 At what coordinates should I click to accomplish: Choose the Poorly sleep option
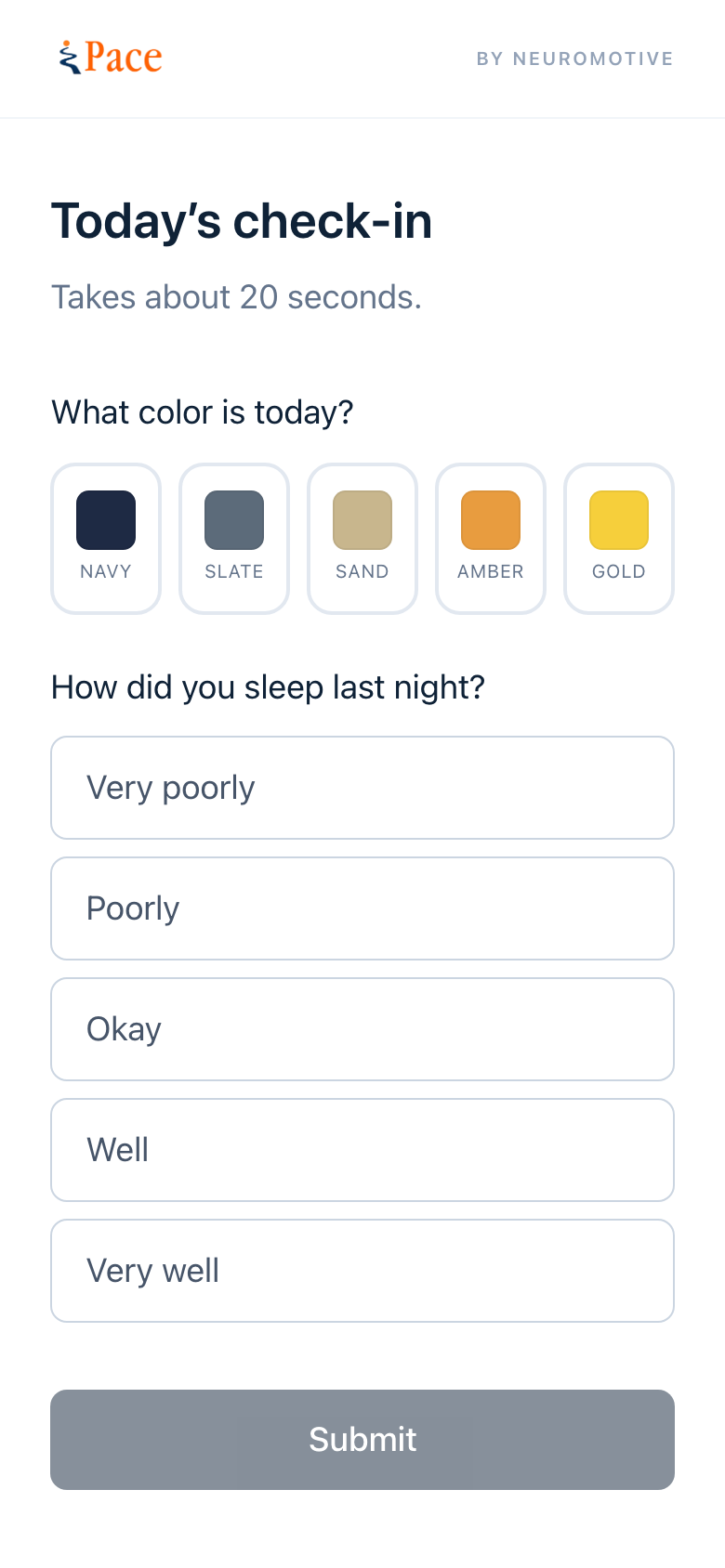[x=362, y=908]
